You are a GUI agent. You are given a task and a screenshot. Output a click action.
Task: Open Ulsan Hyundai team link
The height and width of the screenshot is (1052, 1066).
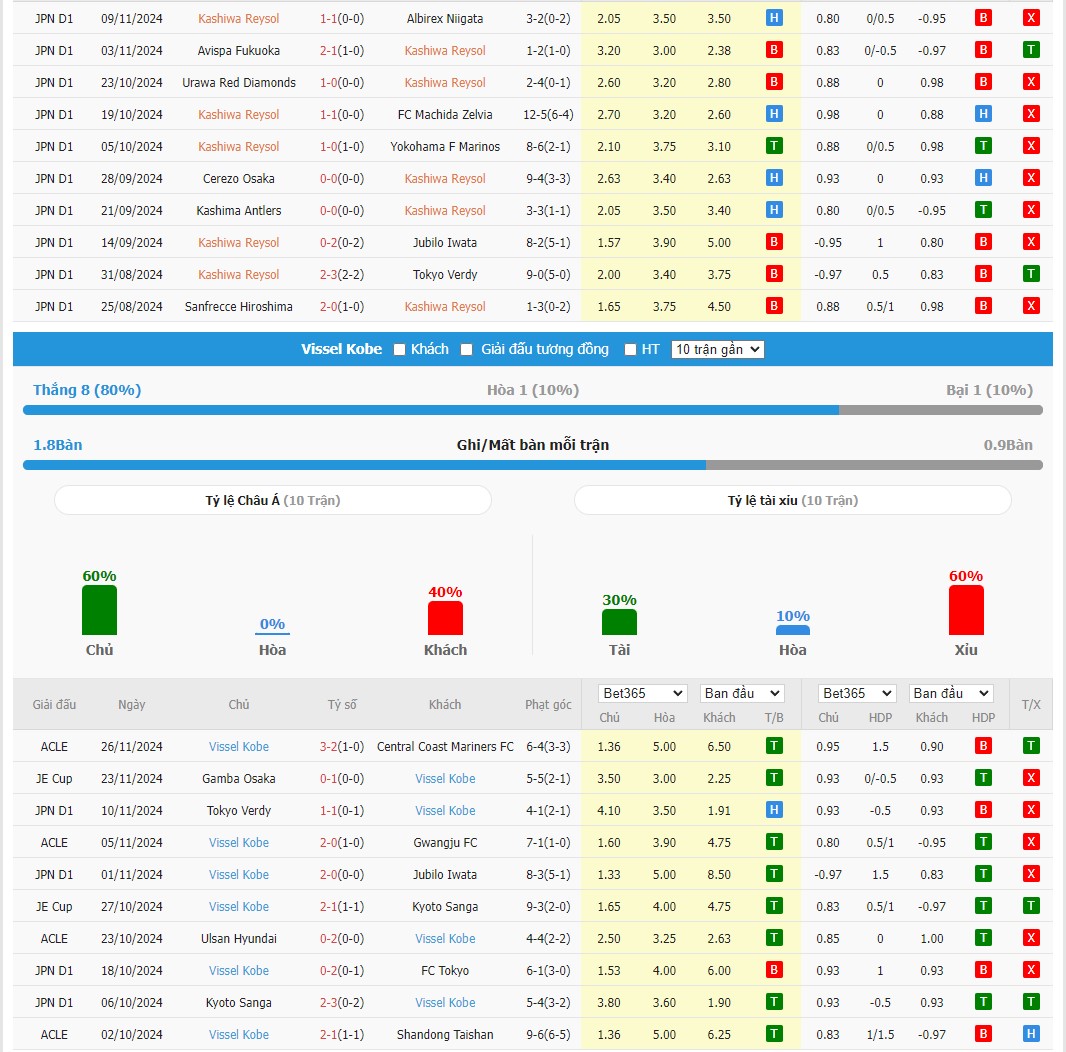[x=239, y=938]
